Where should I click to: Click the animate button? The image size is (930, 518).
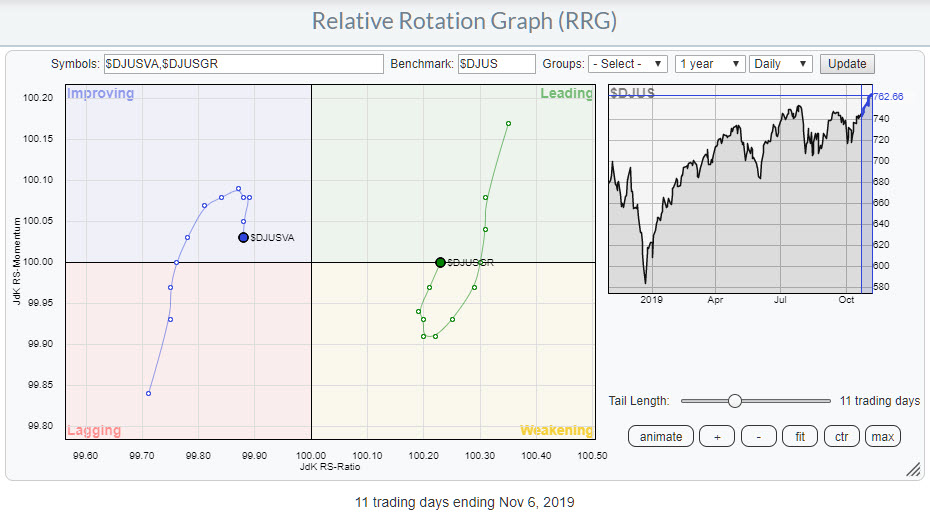pyautogui.click(x=661, y=437)
